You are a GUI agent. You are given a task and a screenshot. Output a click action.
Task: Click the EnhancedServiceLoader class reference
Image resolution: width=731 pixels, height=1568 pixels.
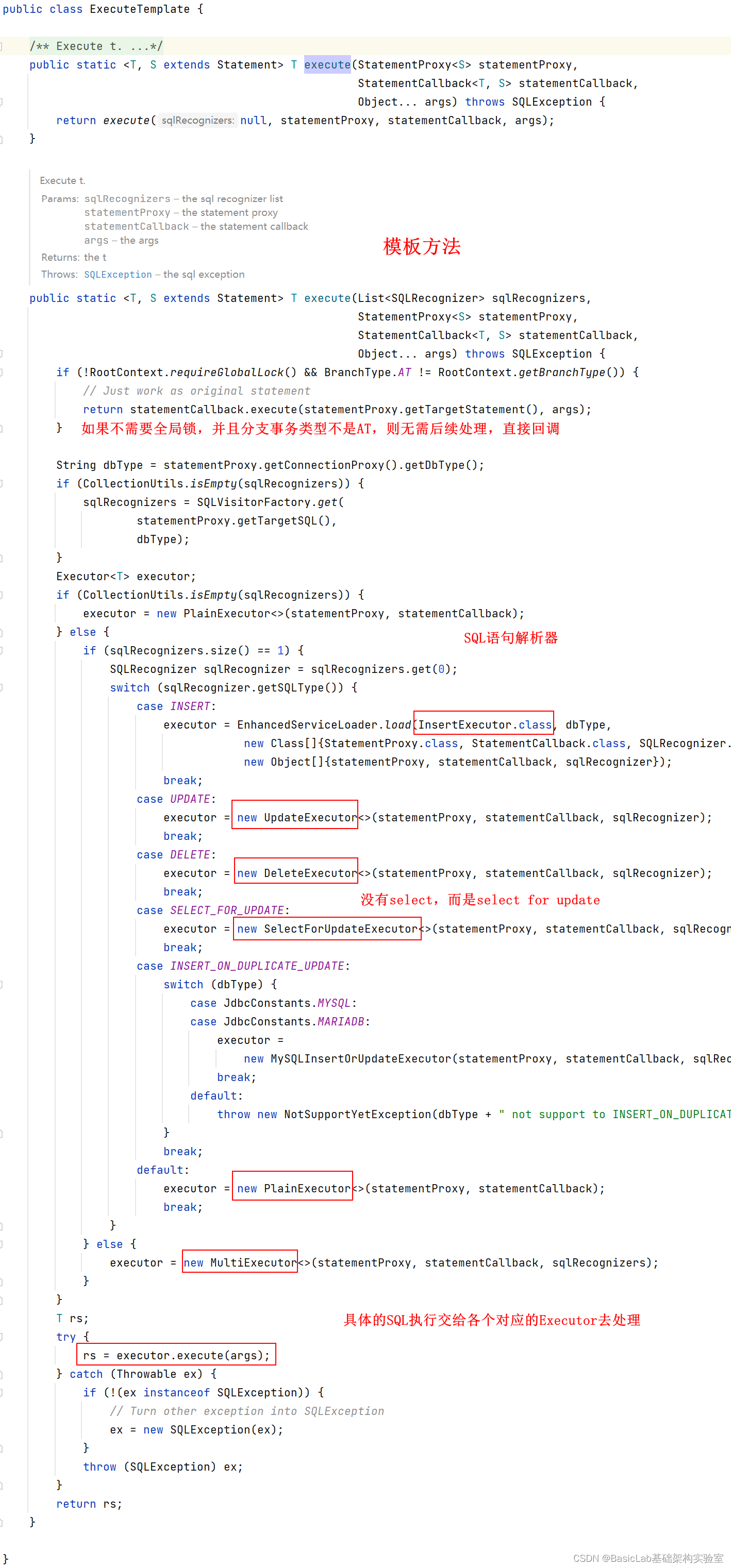point(307,725)
